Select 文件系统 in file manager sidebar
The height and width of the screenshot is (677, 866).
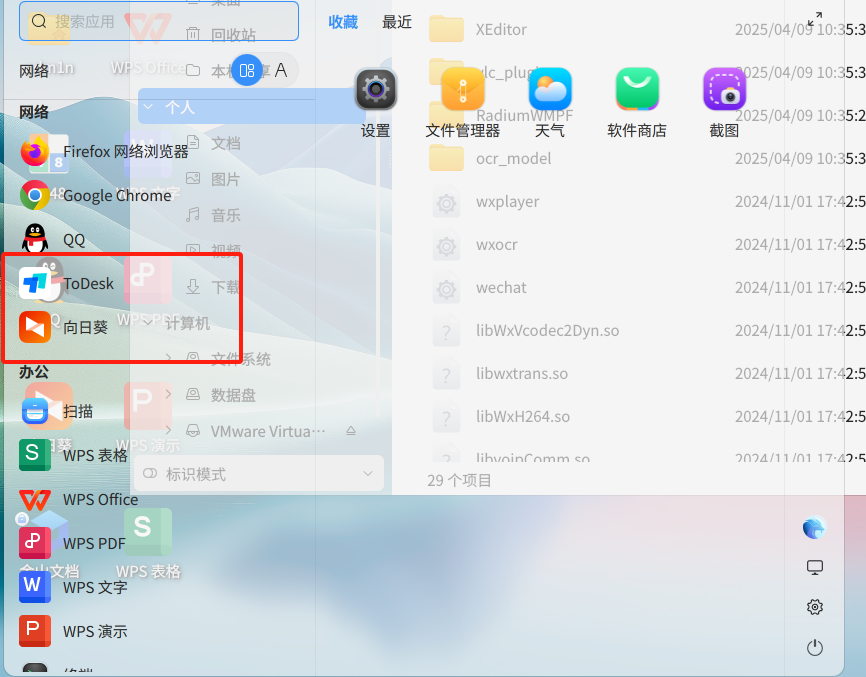[x=228, y=359]
